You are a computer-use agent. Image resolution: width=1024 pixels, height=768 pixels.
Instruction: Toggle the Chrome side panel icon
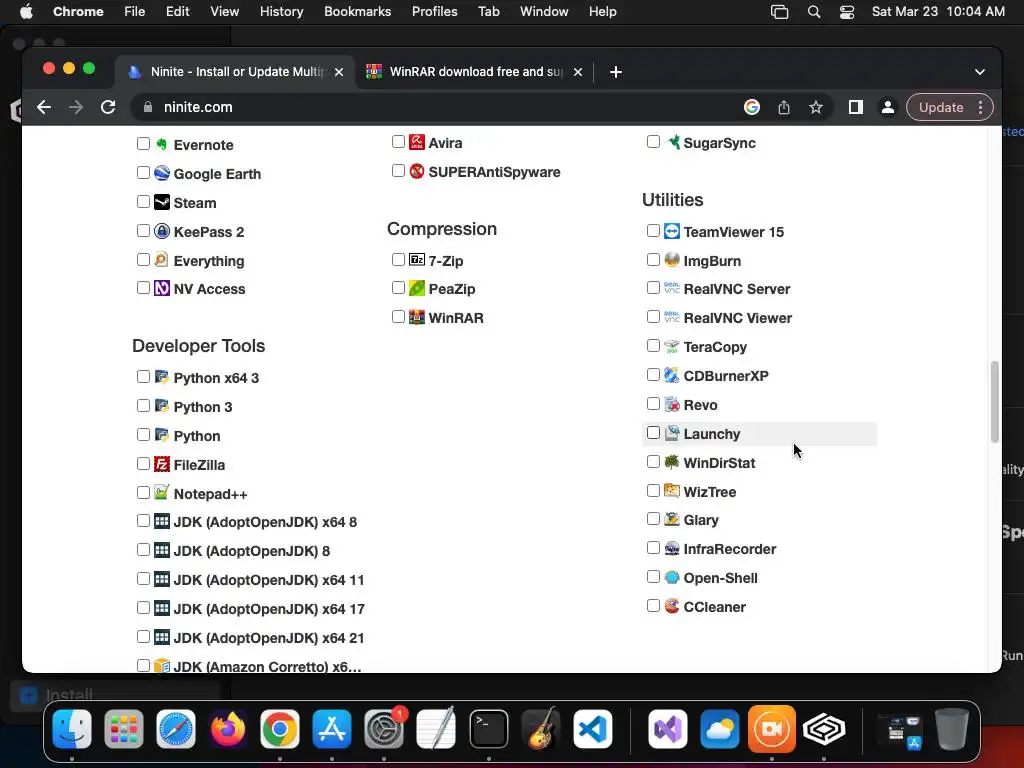point(856,107)
